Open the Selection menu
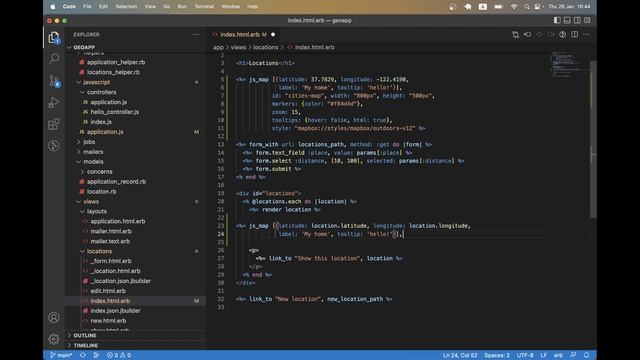Screen dimensions: 640x360 pos(126,7)
